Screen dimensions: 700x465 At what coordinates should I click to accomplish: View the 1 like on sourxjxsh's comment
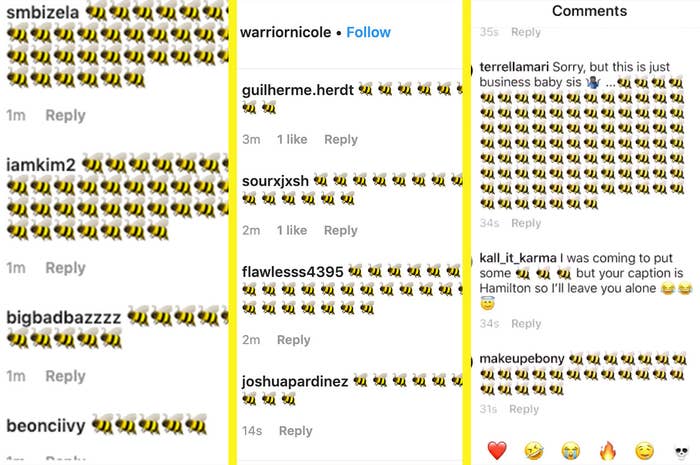(x=292, y=230)
